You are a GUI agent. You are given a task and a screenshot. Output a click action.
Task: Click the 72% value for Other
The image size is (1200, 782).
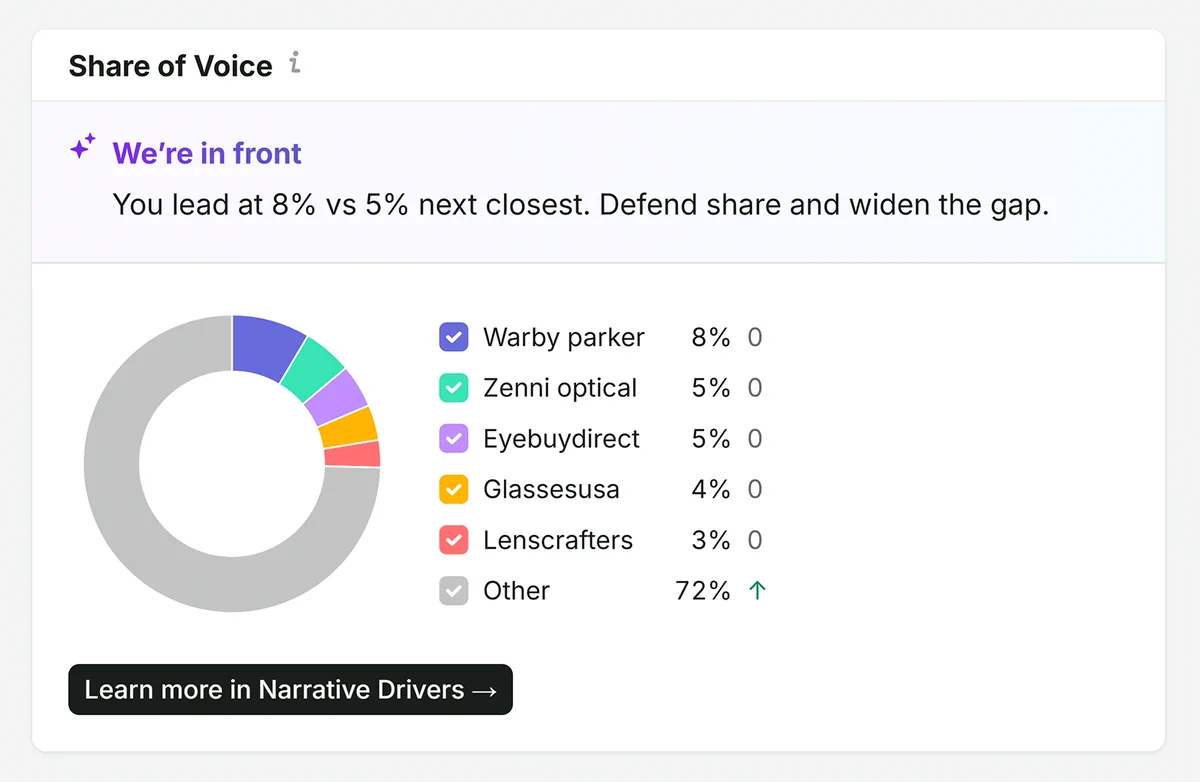[703, 591]
